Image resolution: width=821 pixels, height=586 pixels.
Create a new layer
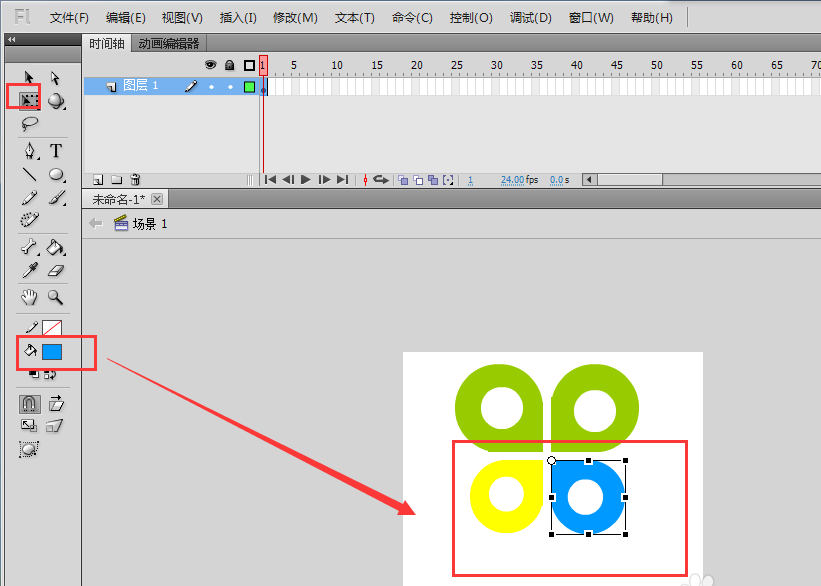98,180
